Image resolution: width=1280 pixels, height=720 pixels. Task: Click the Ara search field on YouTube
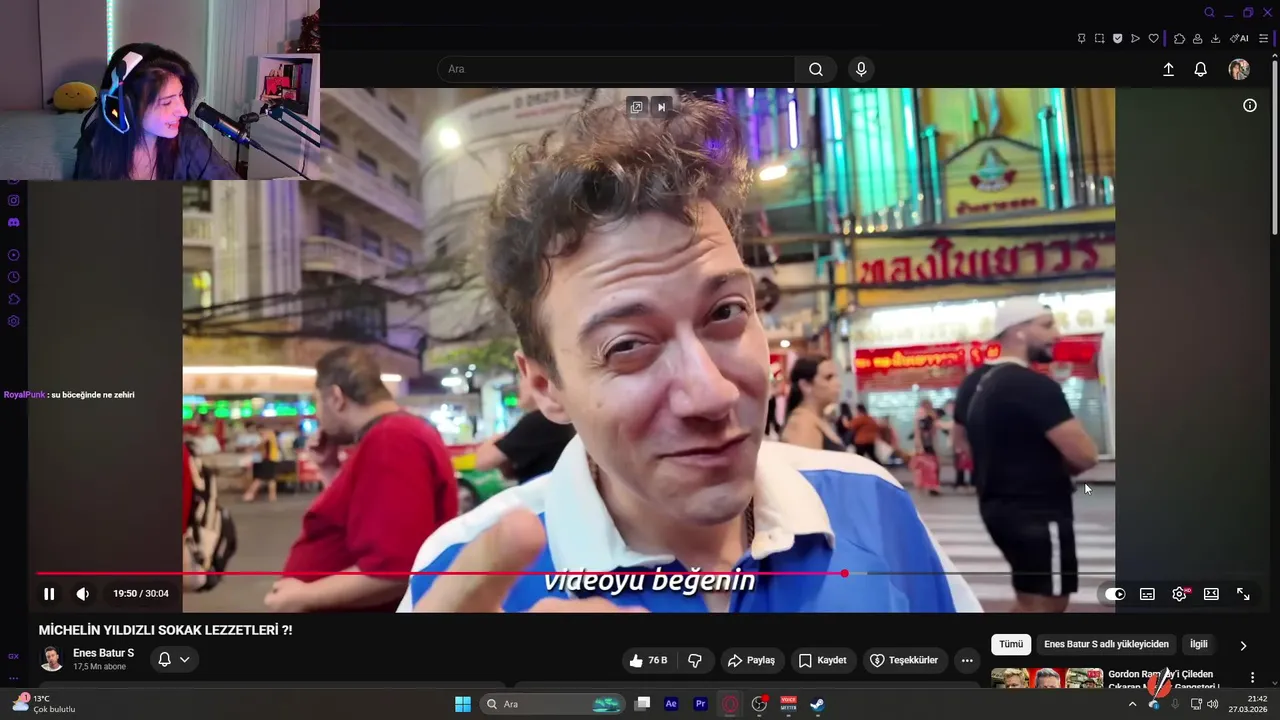[x=616, y=69]
